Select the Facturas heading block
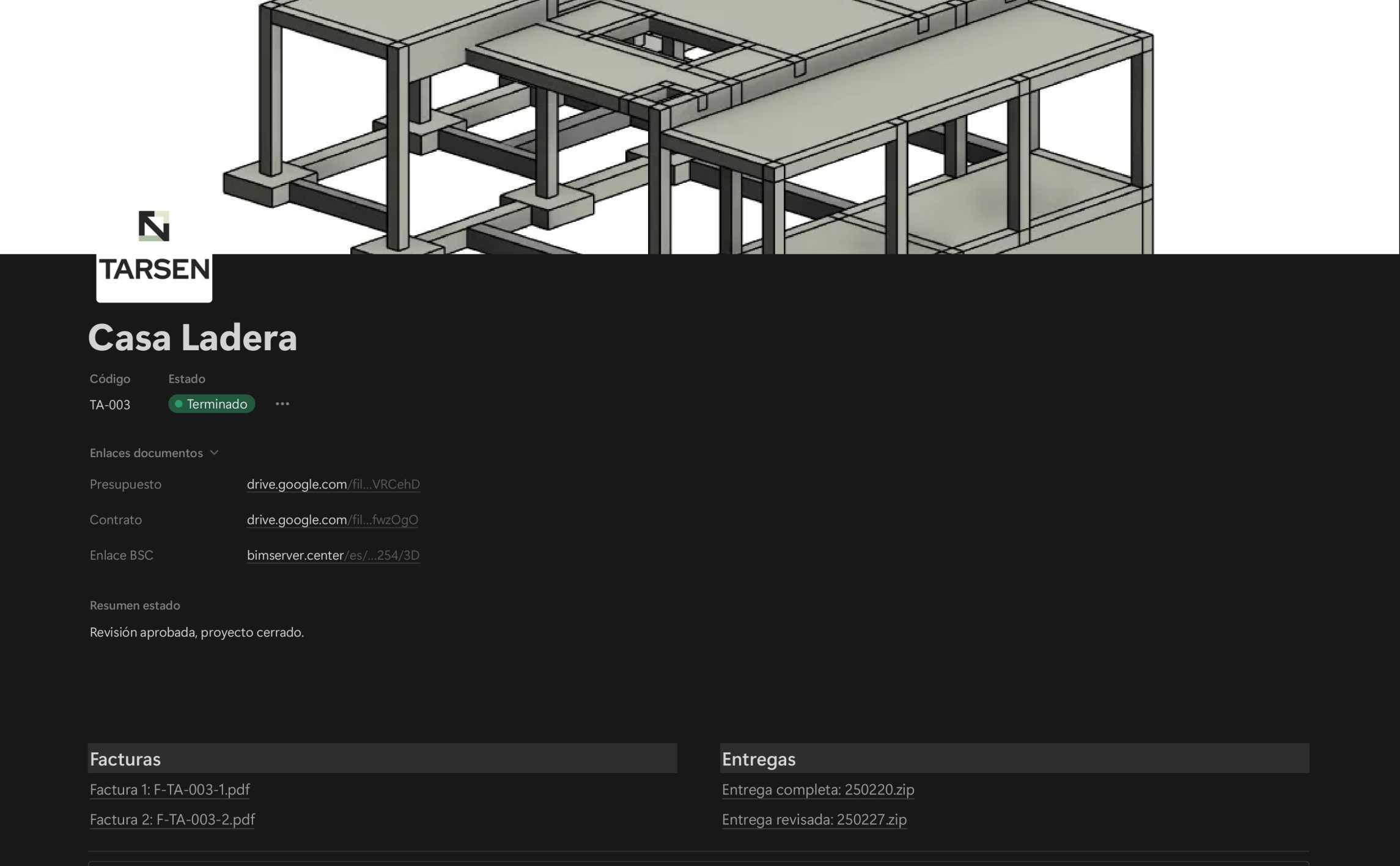Image resolution: width=1400 pixels, height=866 pixels. point(125,759)
